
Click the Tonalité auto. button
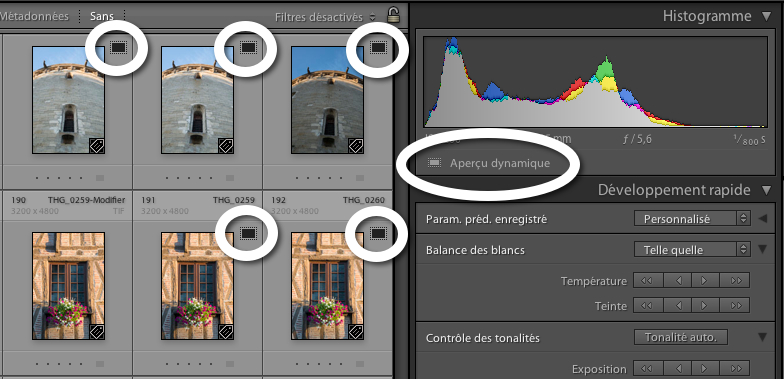(x=680, y=338)
